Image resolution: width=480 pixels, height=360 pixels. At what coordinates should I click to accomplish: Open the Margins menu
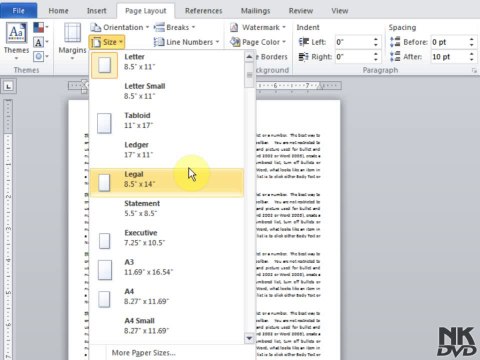tap(72, 41)
